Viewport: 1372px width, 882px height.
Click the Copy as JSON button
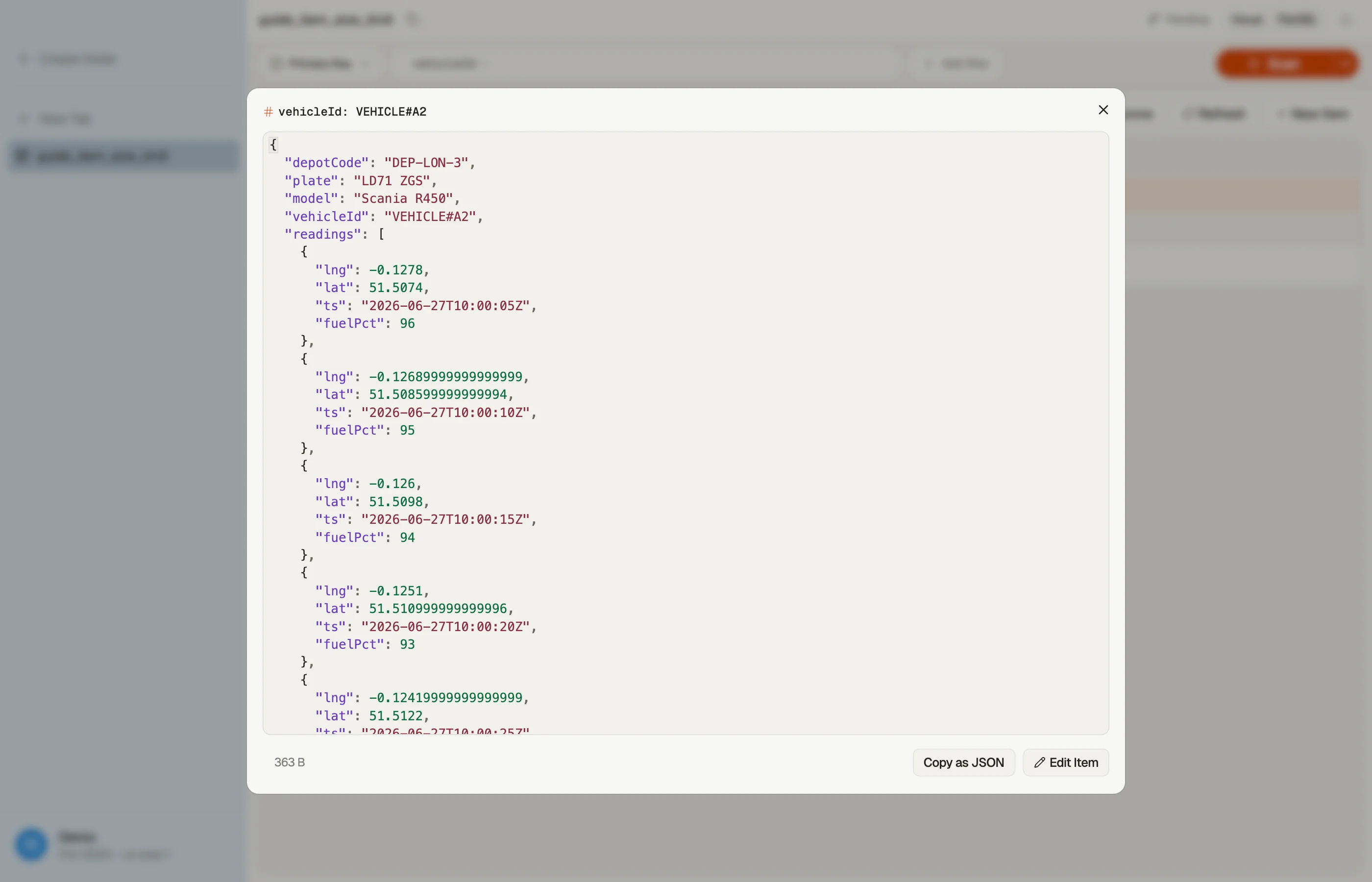click(963, 762)
